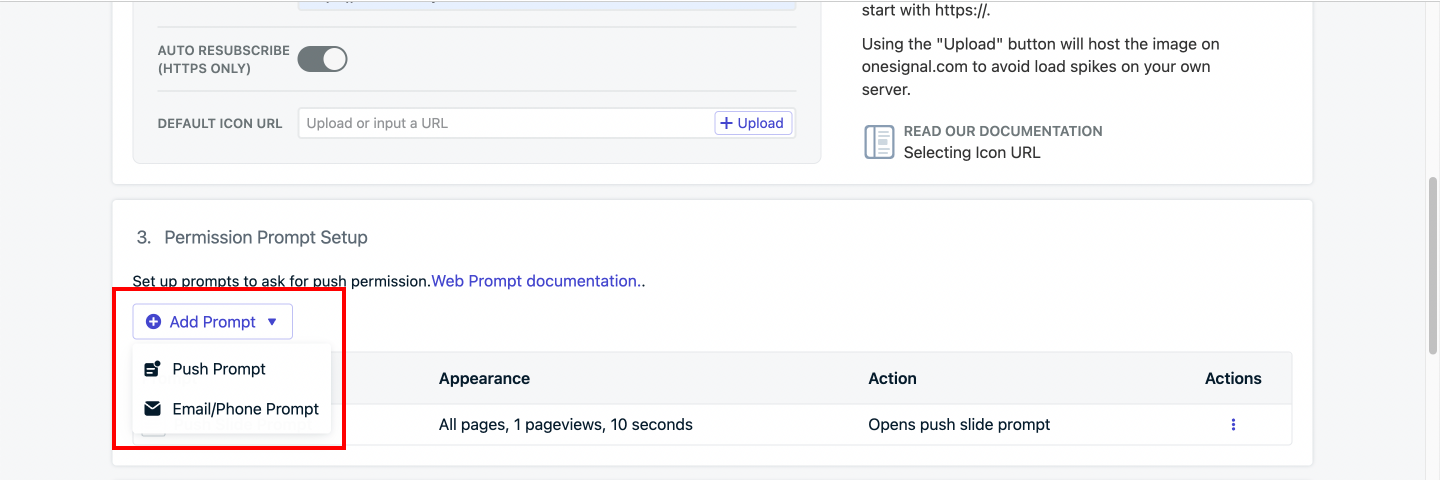The width and height of the screenshot is (1440, 480).
Task: Expand the Add Prompt dropdown arrow
Action: 272,322
